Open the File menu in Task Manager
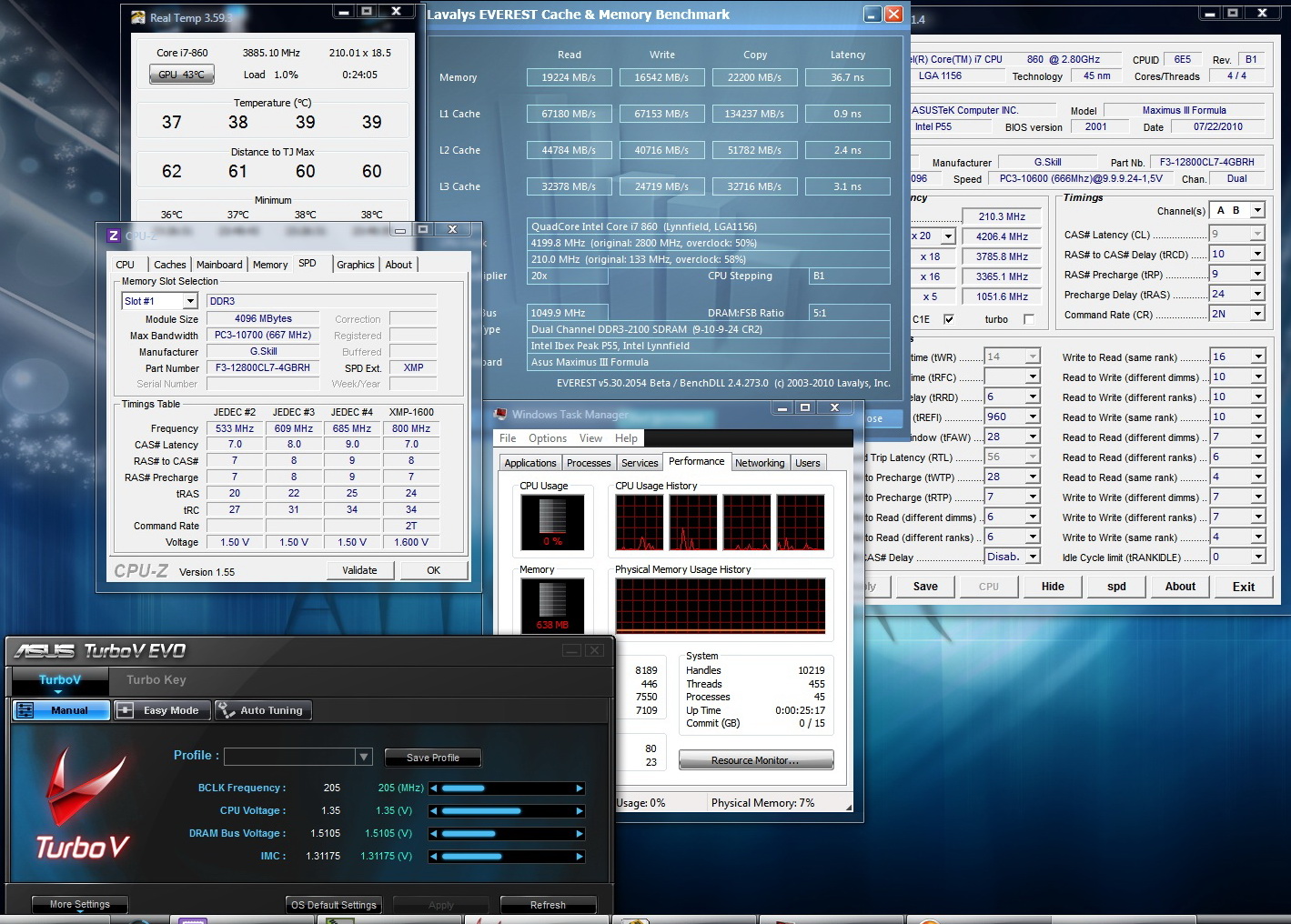This screenshot has width=1291, height=924. 508,438
